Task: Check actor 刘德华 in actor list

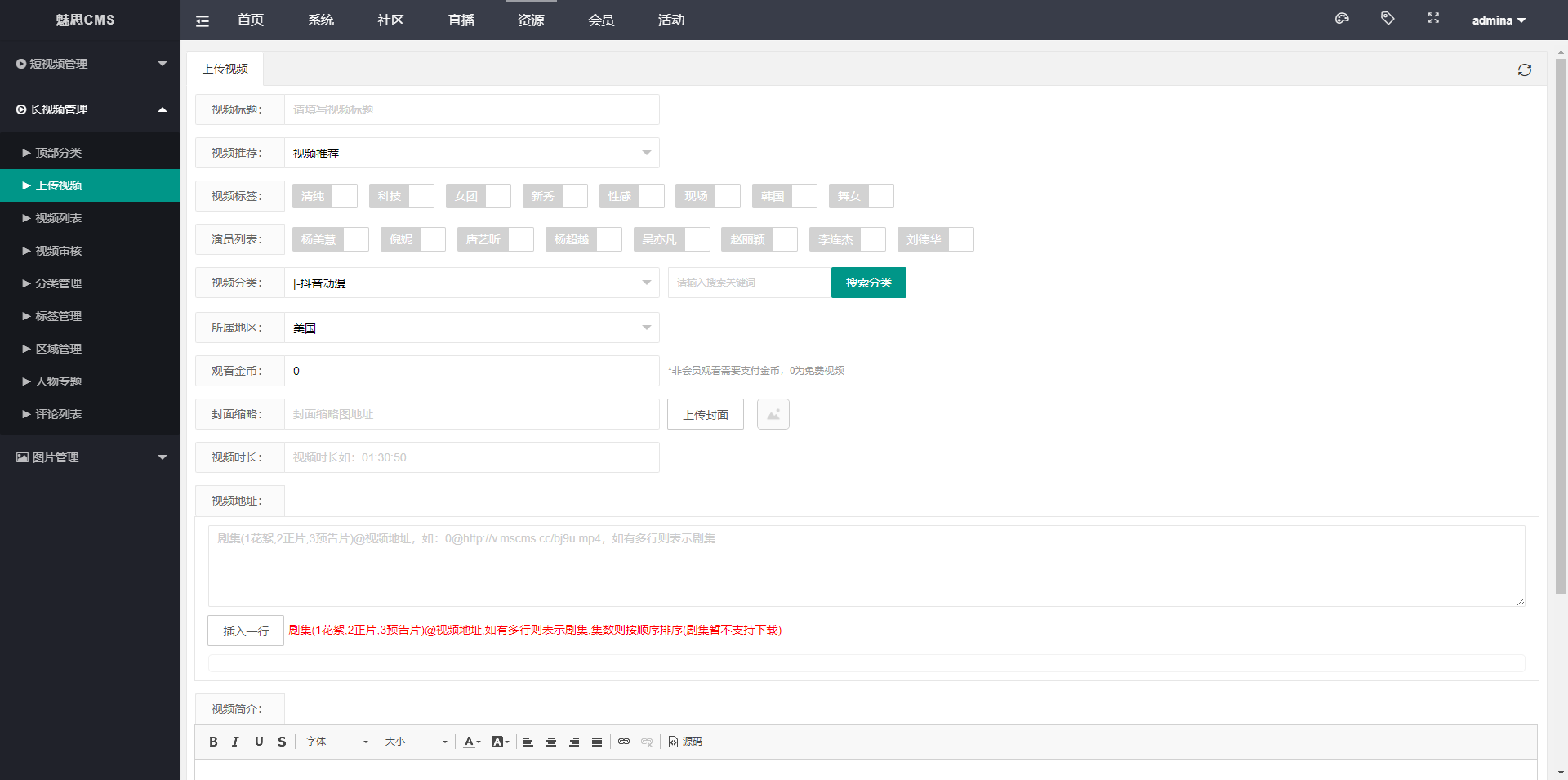Action: [x=936, y=239]
